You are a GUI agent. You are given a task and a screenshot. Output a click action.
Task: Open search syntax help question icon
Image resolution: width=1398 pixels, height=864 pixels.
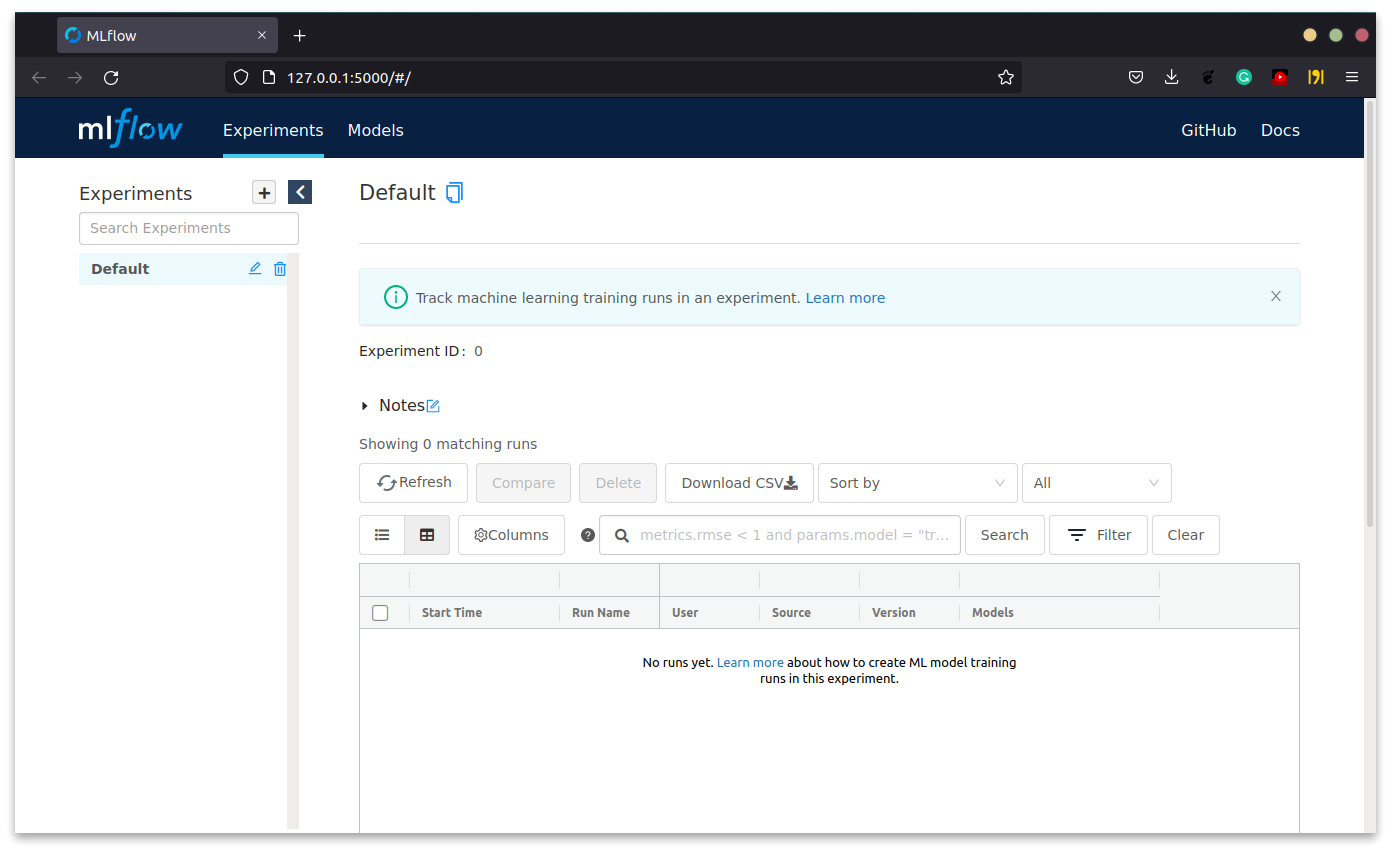[588, 535]
